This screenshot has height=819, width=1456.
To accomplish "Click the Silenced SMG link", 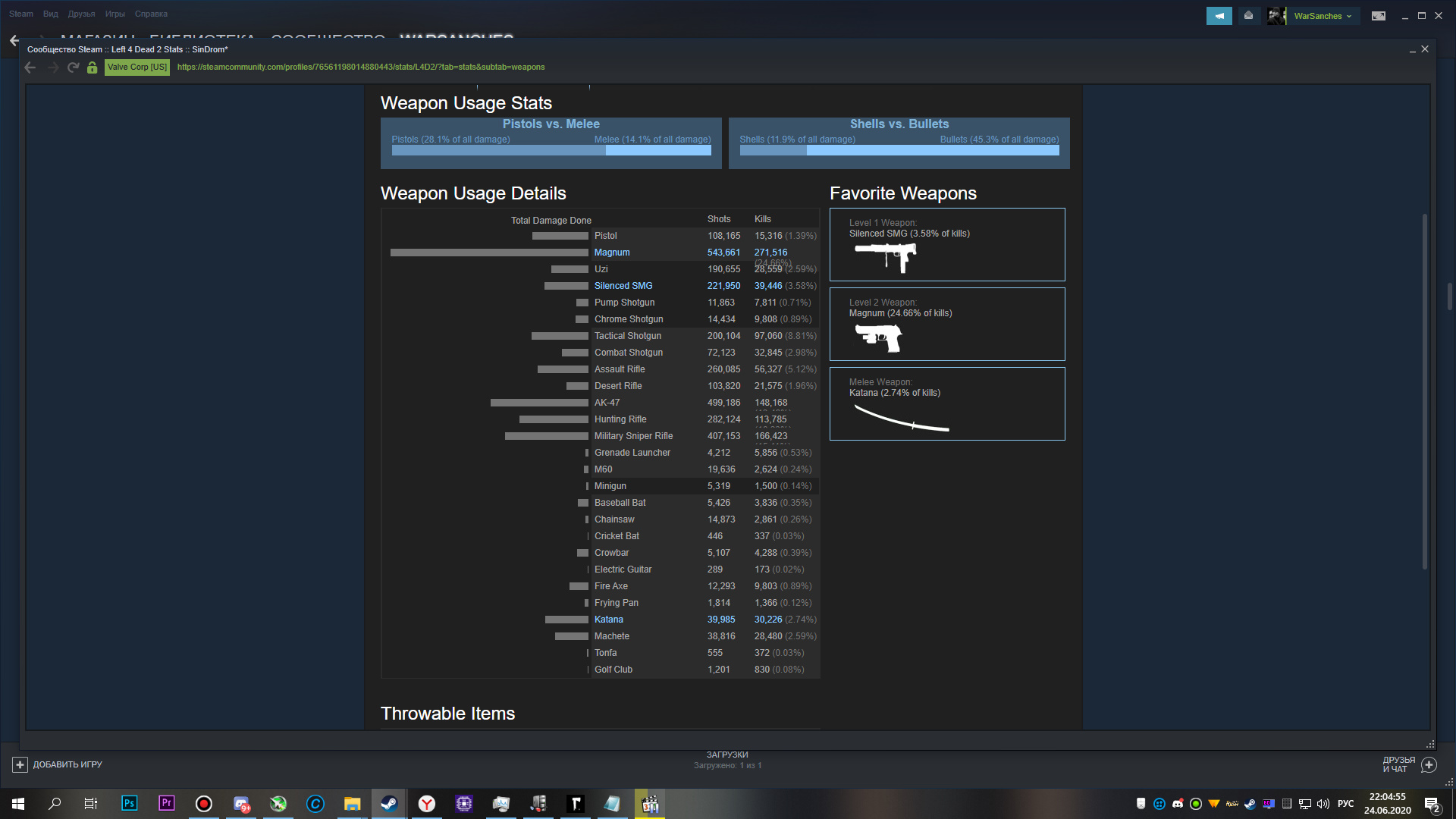I will (623, 286).
